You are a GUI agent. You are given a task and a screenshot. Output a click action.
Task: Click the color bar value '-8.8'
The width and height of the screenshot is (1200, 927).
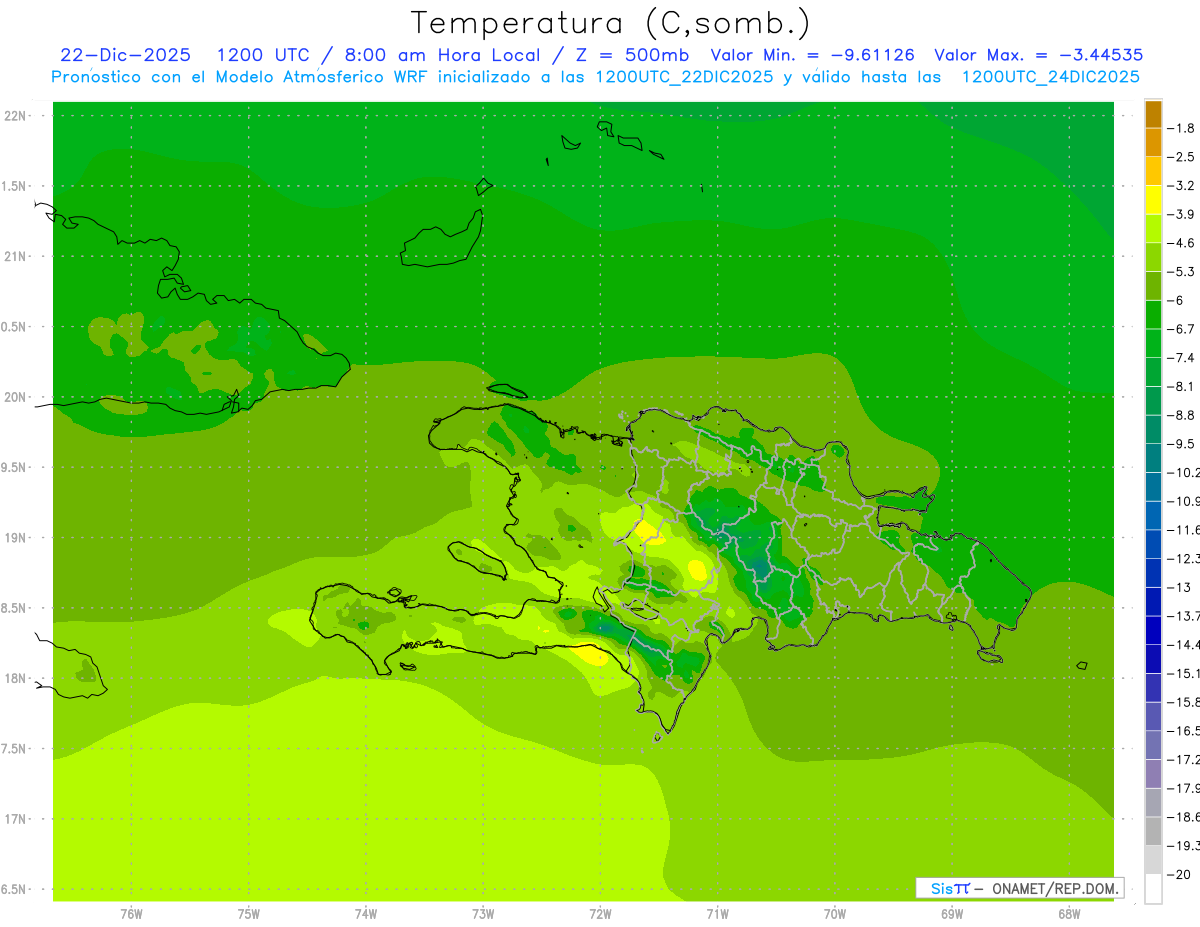[x=1182, y=415]
